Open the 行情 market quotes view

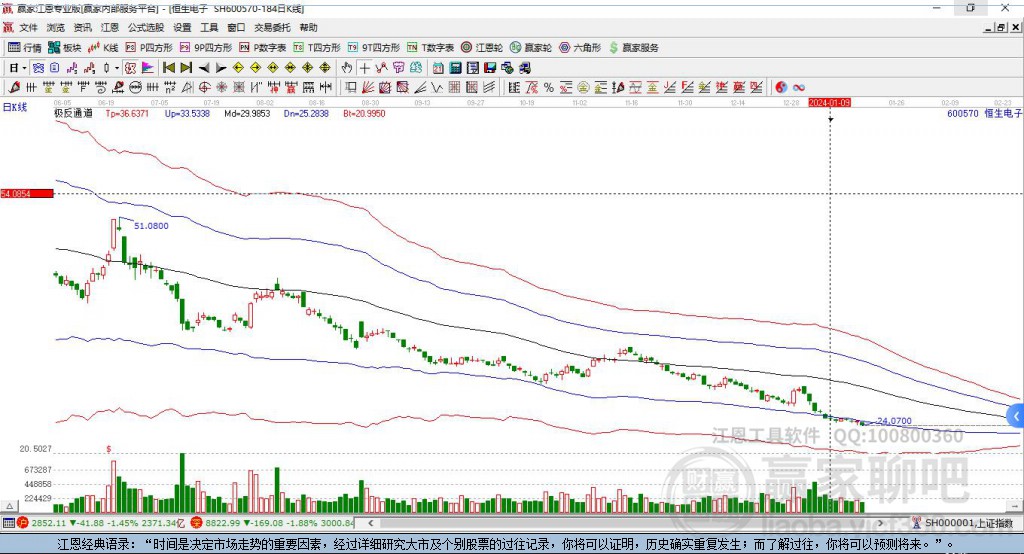(x=25, y=48)
